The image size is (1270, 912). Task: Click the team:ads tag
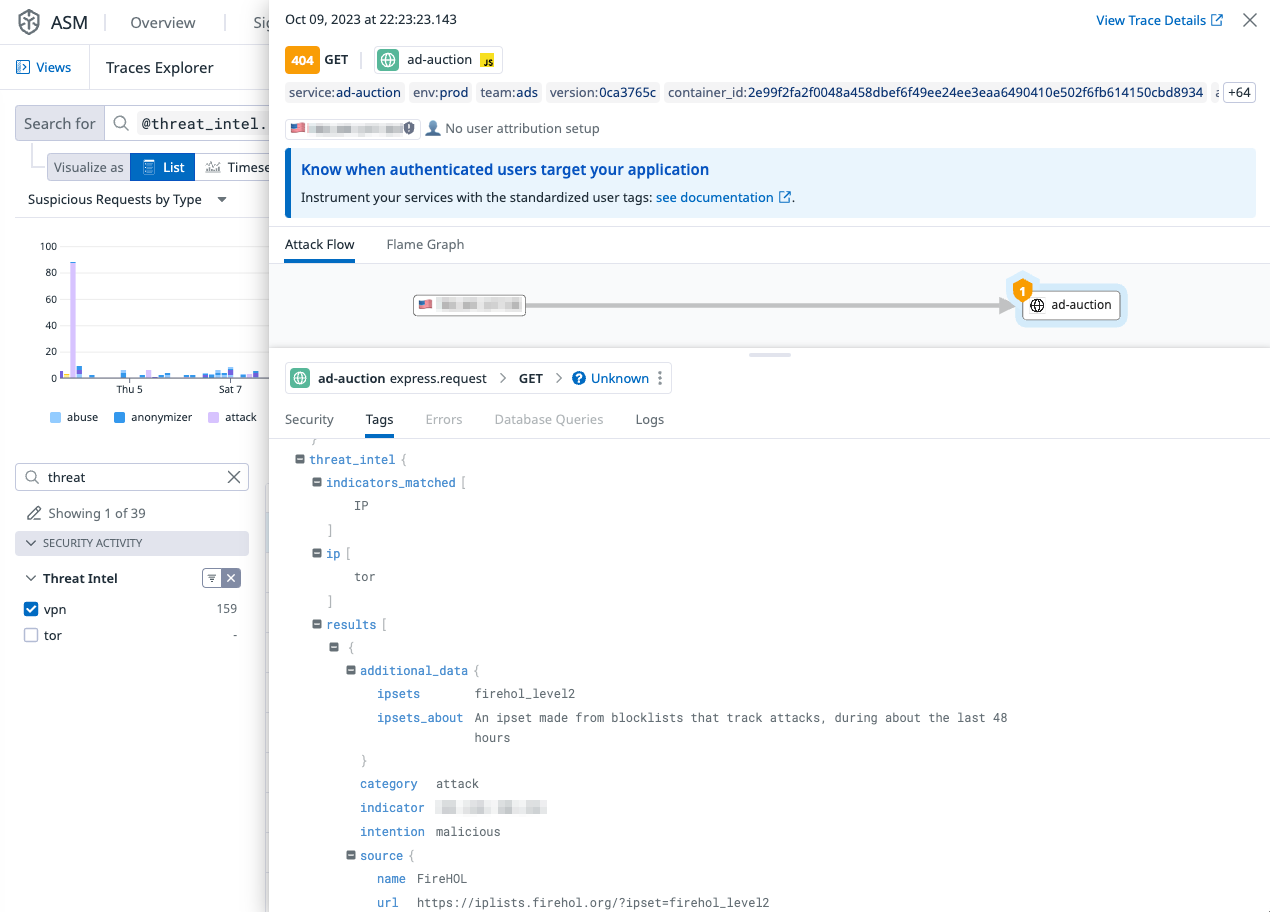coord(510,92)
